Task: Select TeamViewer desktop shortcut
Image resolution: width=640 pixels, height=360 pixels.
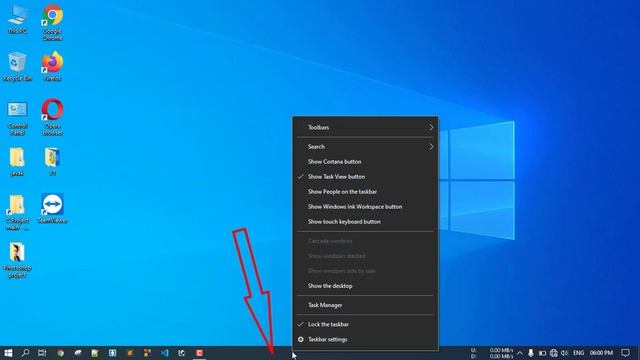Action: point(52,209)
